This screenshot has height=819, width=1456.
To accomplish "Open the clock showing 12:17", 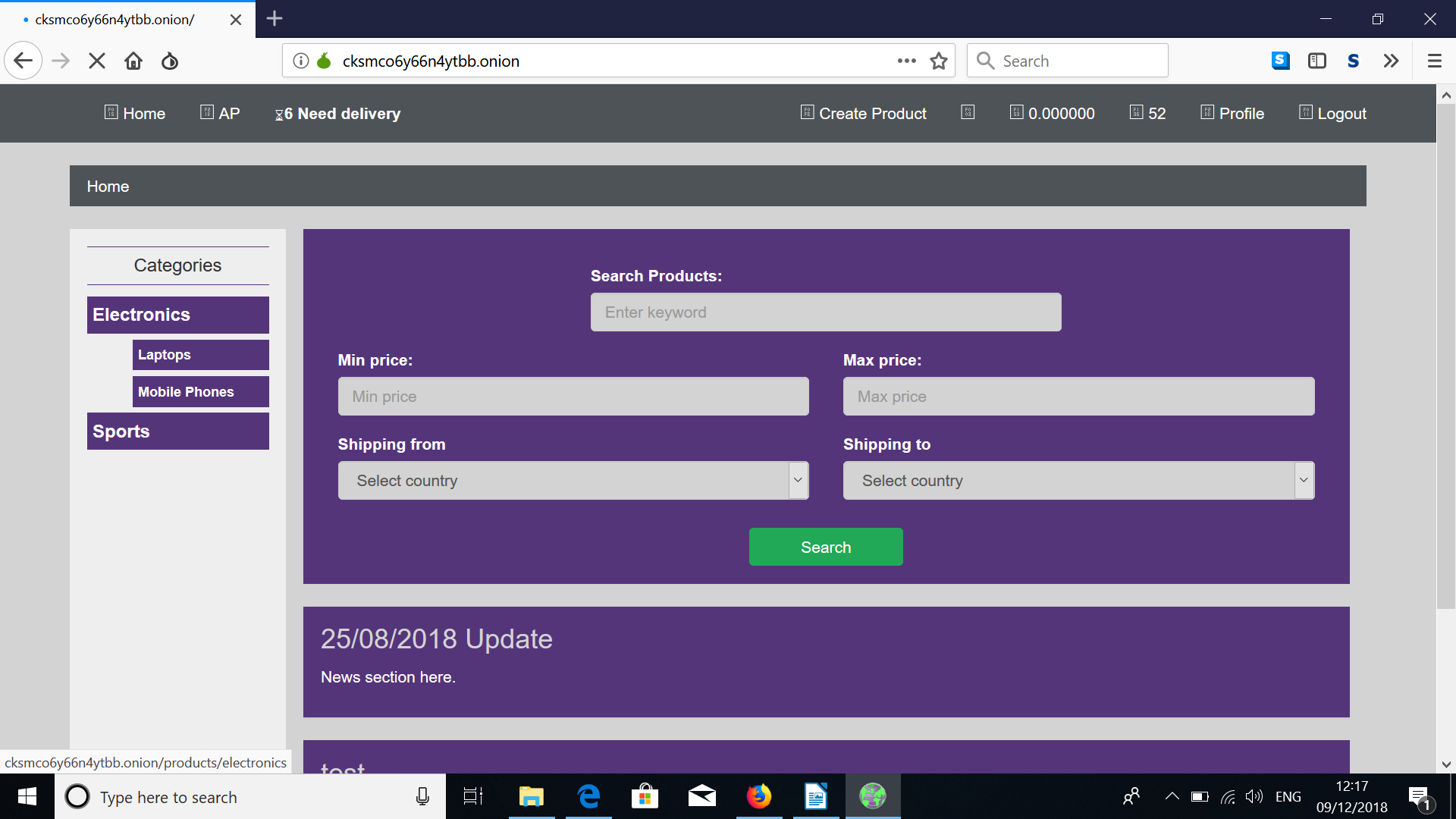I will 1352,796.
